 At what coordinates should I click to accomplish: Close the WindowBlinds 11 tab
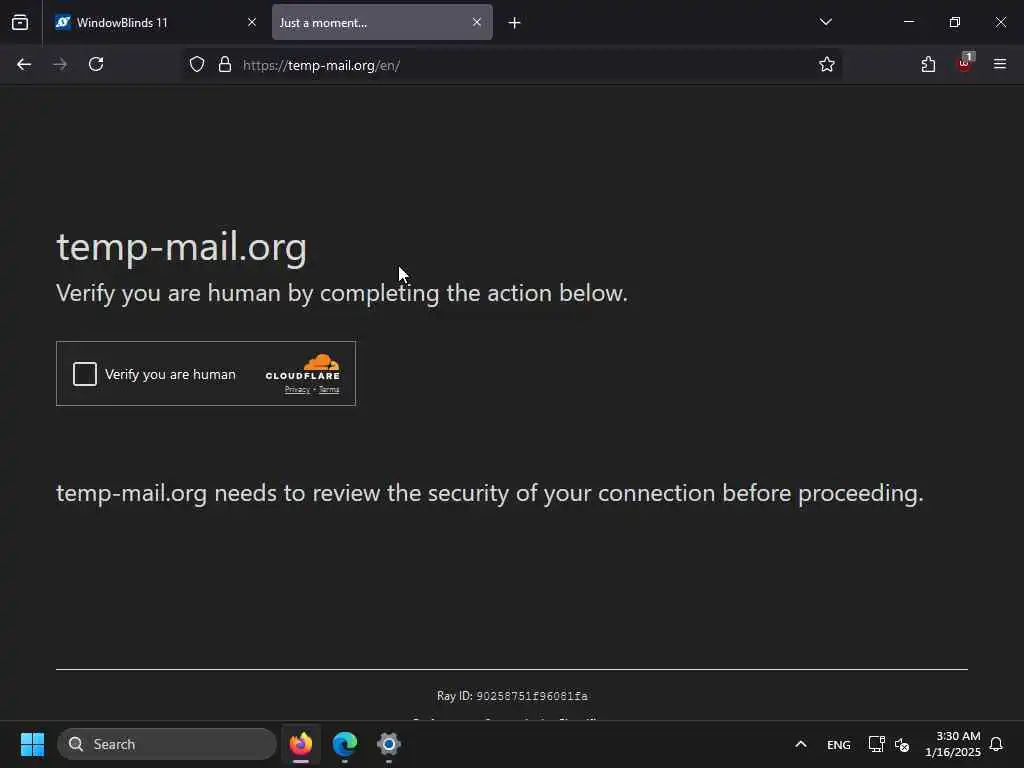pos(252,22)
